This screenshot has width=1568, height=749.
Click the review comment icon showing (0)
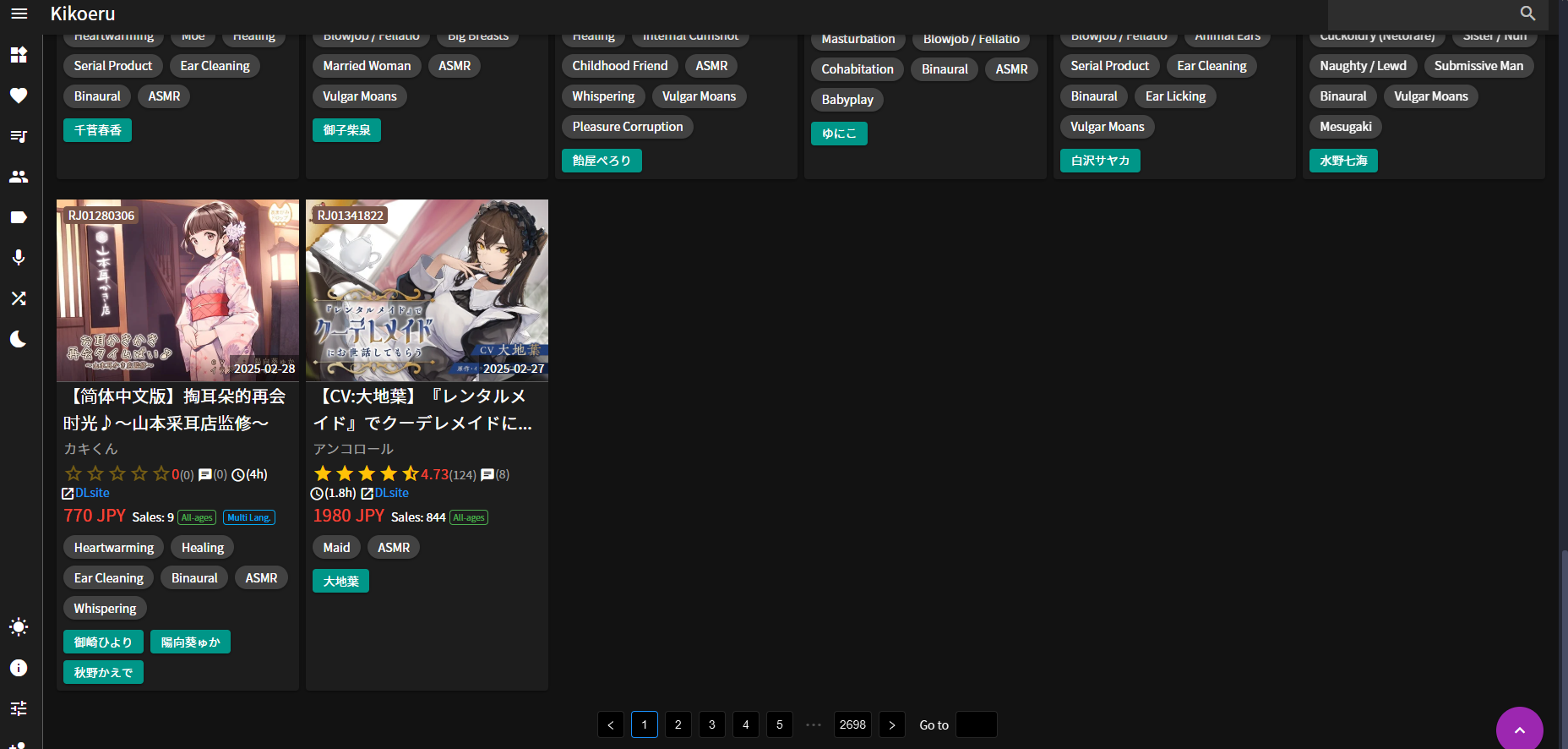point(205,474)
